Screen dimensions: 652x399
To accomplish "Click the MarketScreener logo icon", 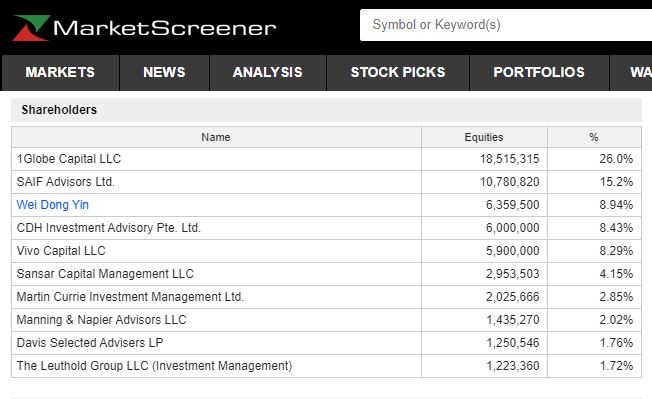I will [x=31, y=28].
